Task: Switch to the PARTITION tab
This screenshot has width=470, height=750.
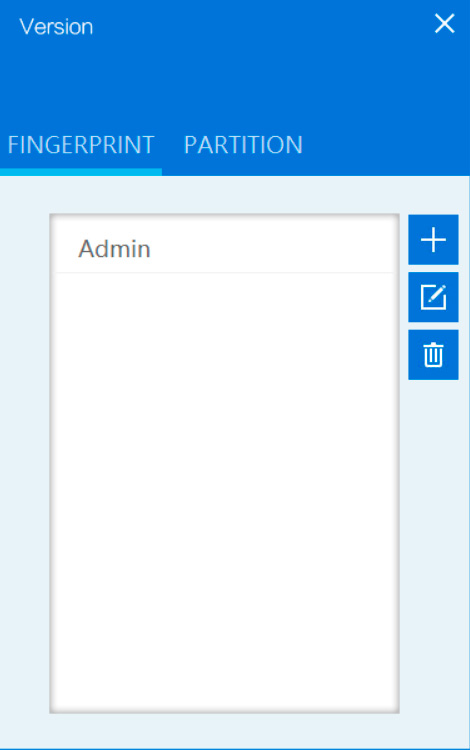Action: [243, 145]
